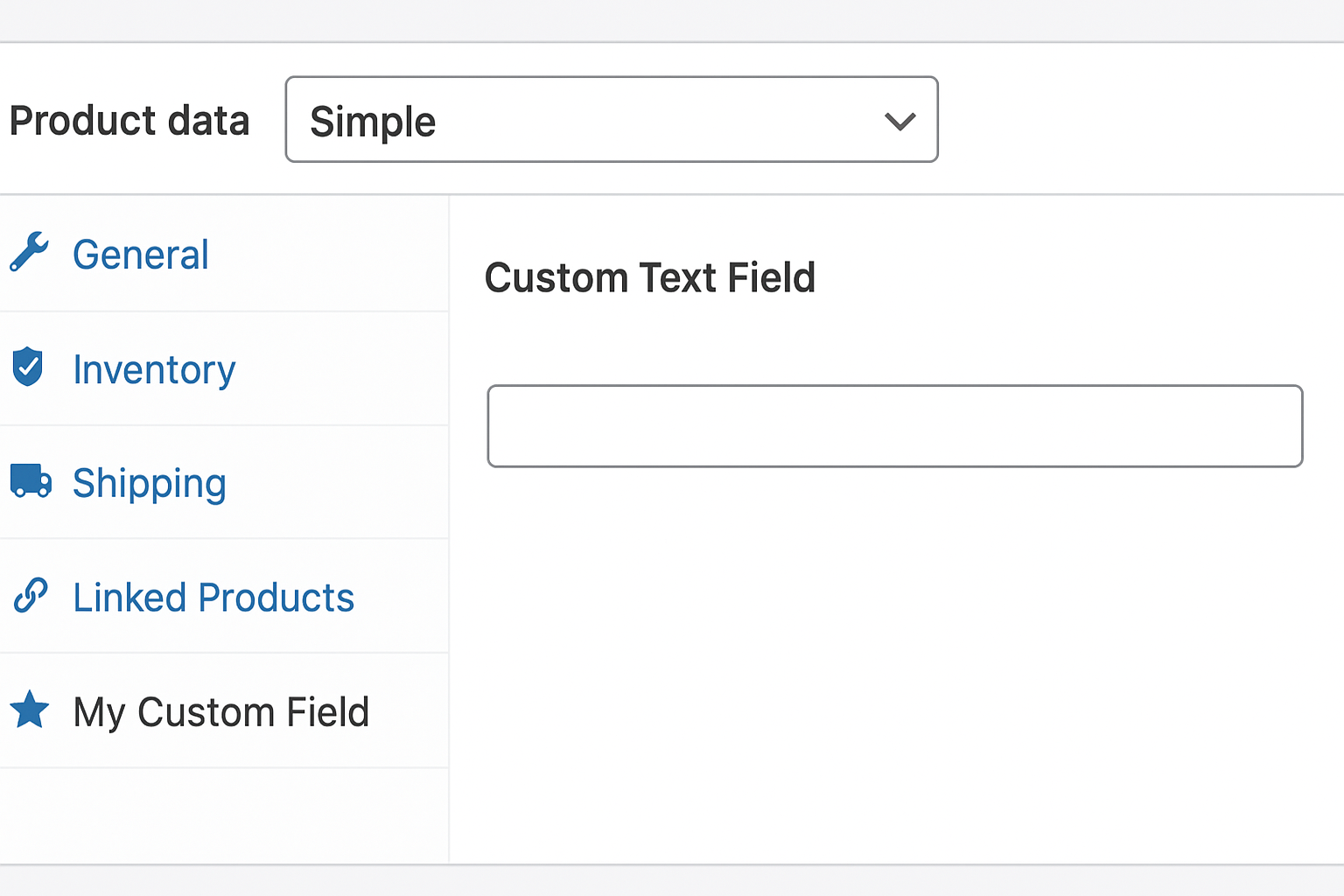Viewport: 1344px width, 896px height.
Task: Click the chain link icon for Linked Products
Action: click(31, 596)
